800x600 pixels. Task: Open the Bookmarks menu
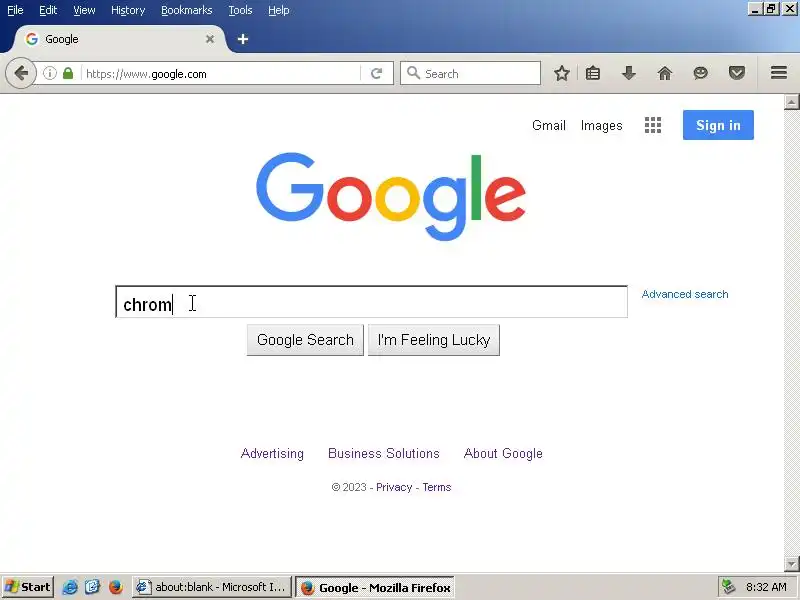point(187,10)
